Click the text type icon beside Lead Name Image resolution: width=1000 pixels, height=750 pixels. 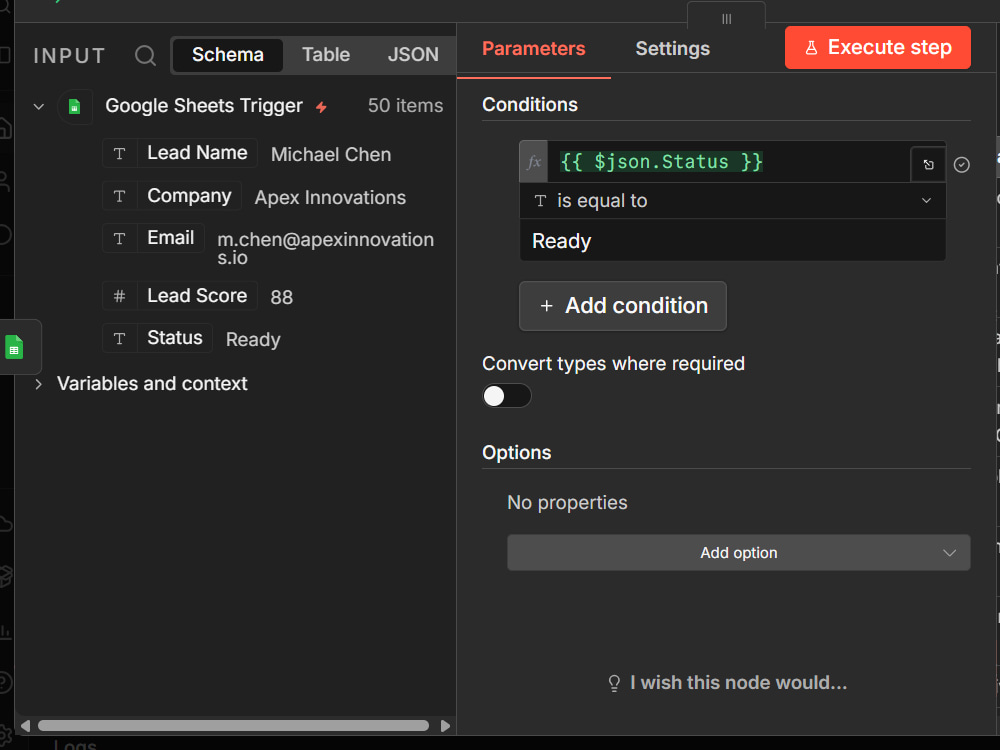coord(119,153)
